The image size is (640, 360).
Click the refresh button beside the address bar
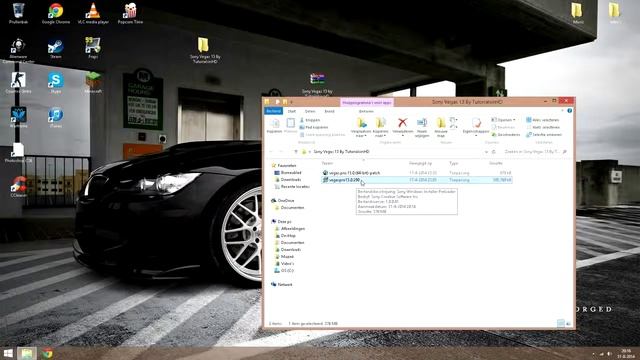[x=493, y=152]
